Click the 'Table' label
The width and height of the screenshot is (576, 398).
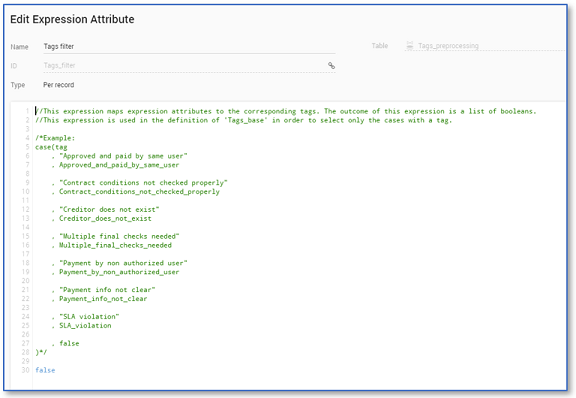380,46
